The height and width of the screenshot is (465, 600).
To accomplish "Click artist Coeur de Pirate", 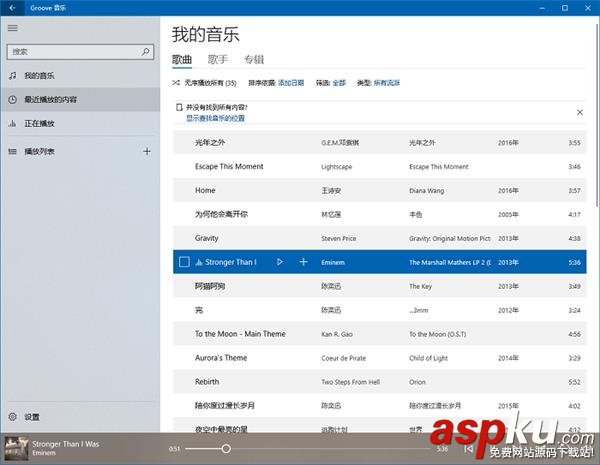I will tap(344, 358).
